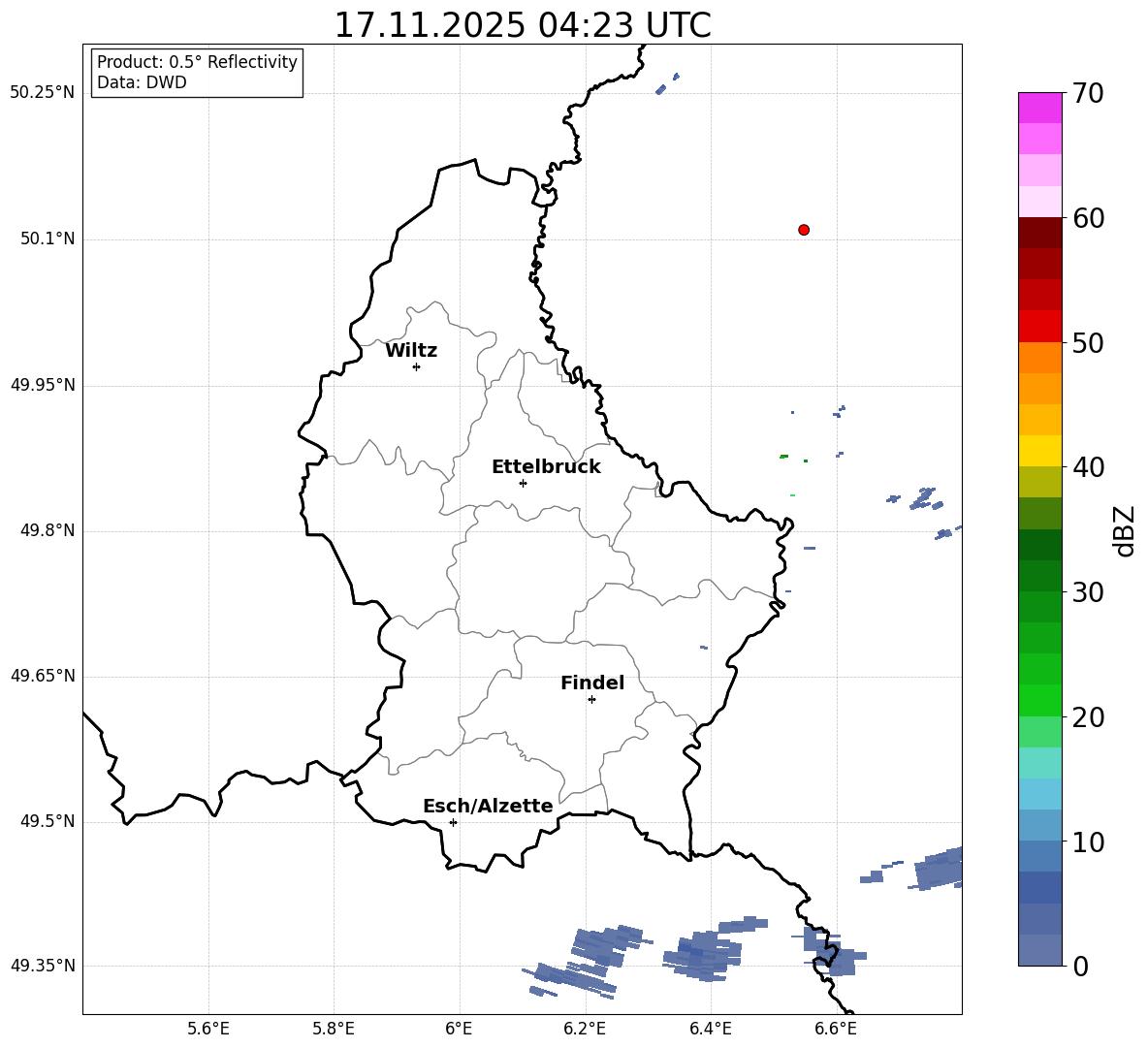This screenshot has height=1048, width=1148.
Task: Click the 6.6°E longitude label
Action: pyautogui.click(x=836, y=1029)
